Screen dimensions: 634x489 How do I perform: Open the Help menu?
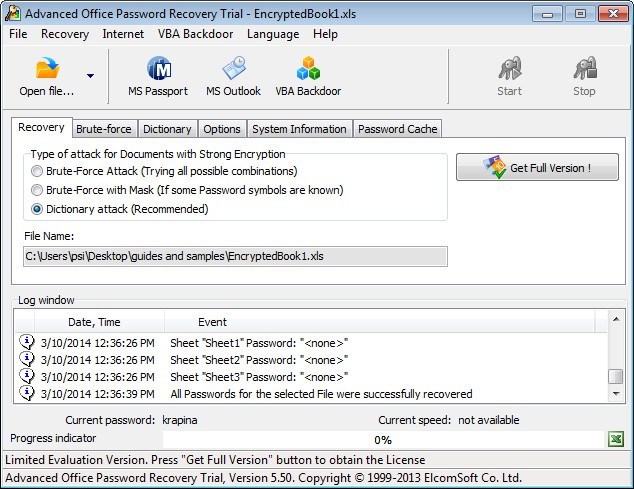point(325,34)
